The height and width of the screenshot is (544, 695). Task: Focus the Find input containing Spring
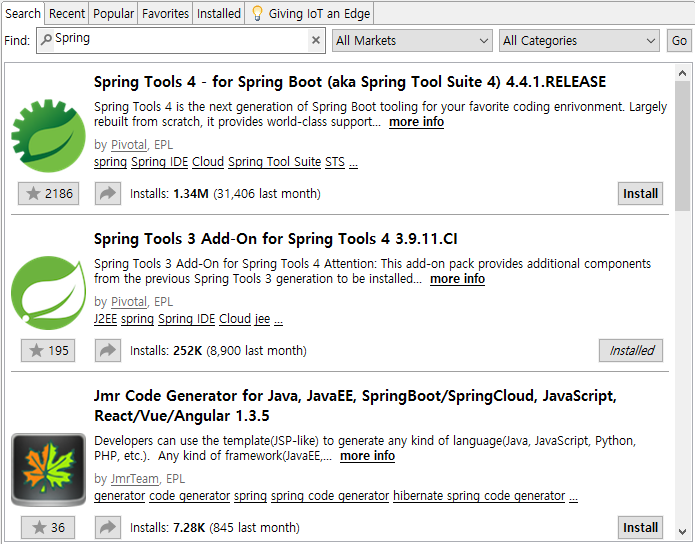[181, 40]
